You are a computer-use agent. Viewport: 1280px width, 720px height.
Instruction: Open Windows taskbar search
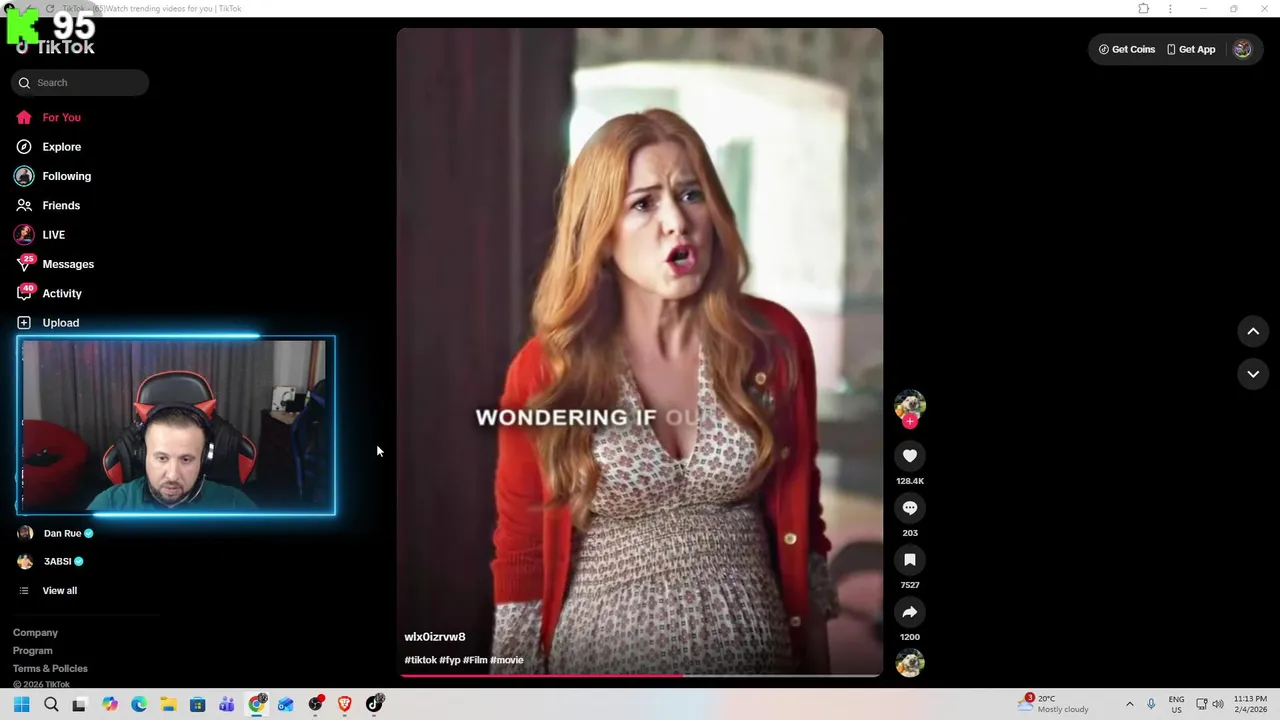click(x=51, y=704)
